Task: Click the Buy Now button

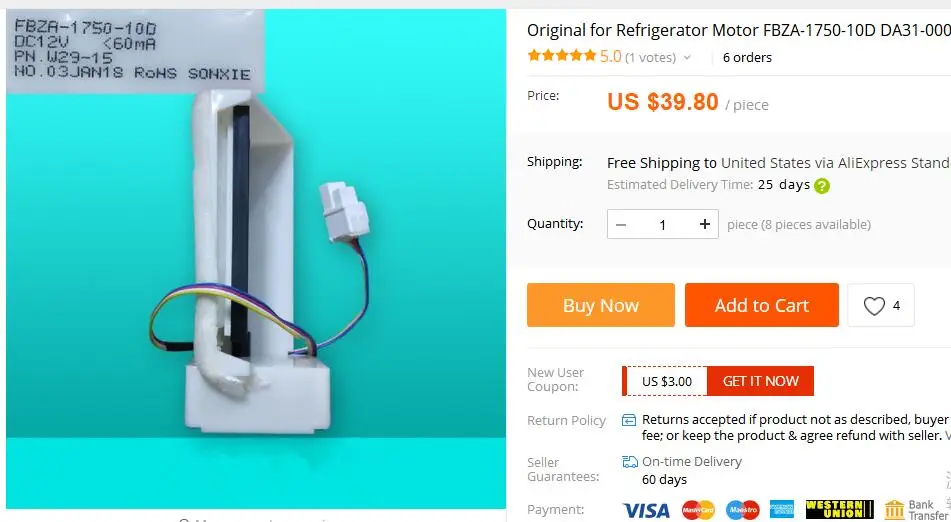Action: [600, 305]
